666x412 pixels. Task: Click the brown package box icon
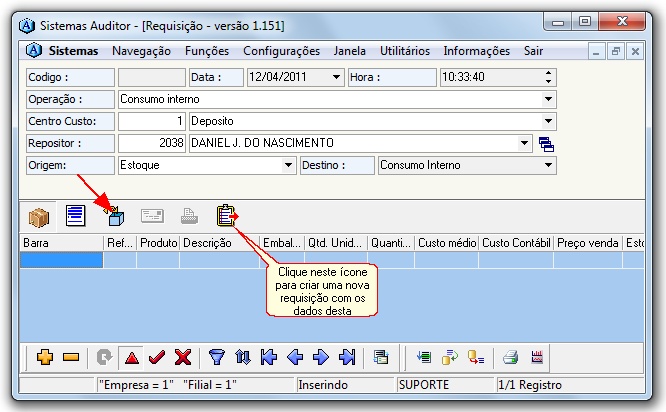click(39, 215)
